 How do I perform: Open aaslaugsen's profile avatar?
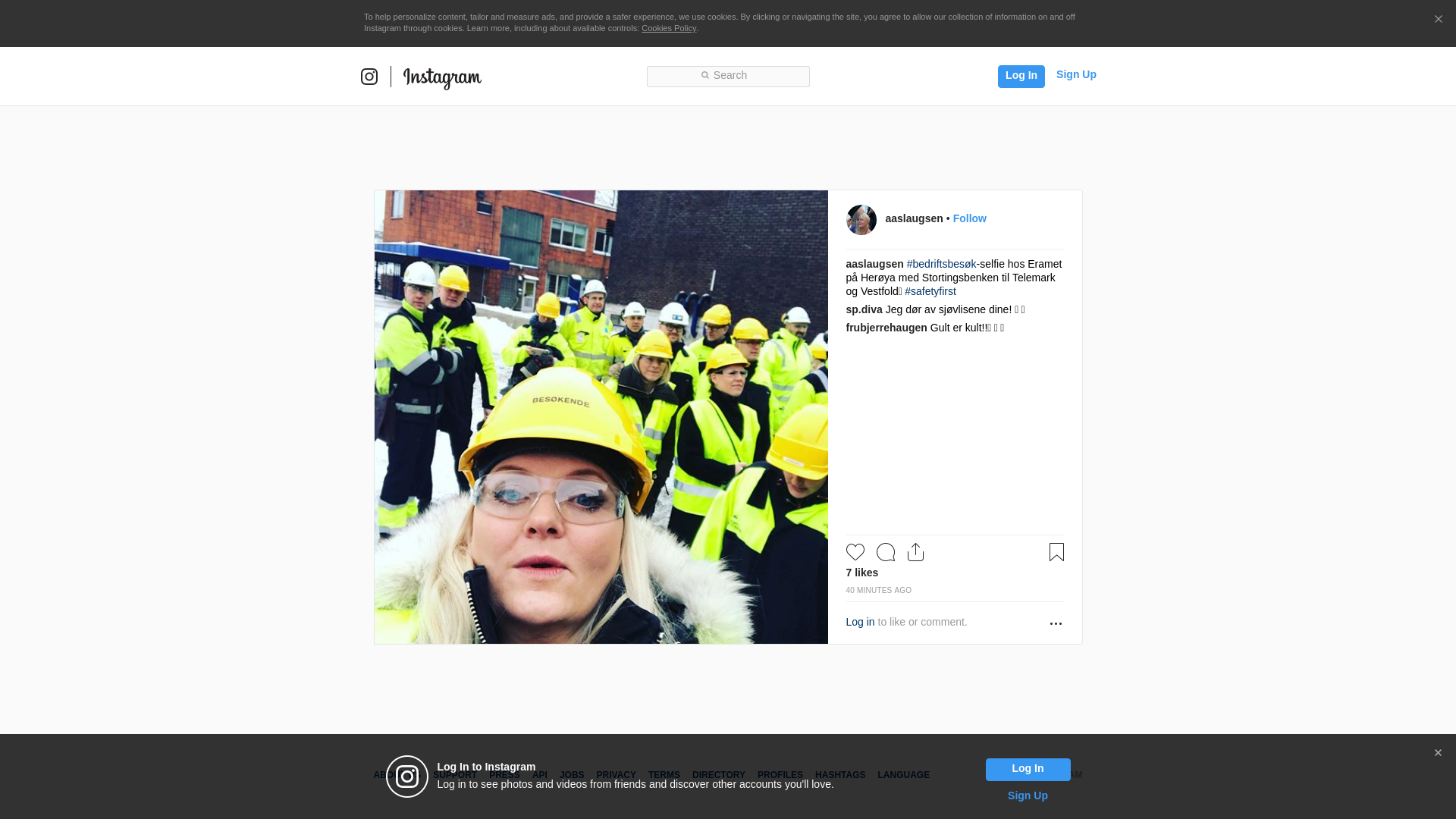[861, 220]
